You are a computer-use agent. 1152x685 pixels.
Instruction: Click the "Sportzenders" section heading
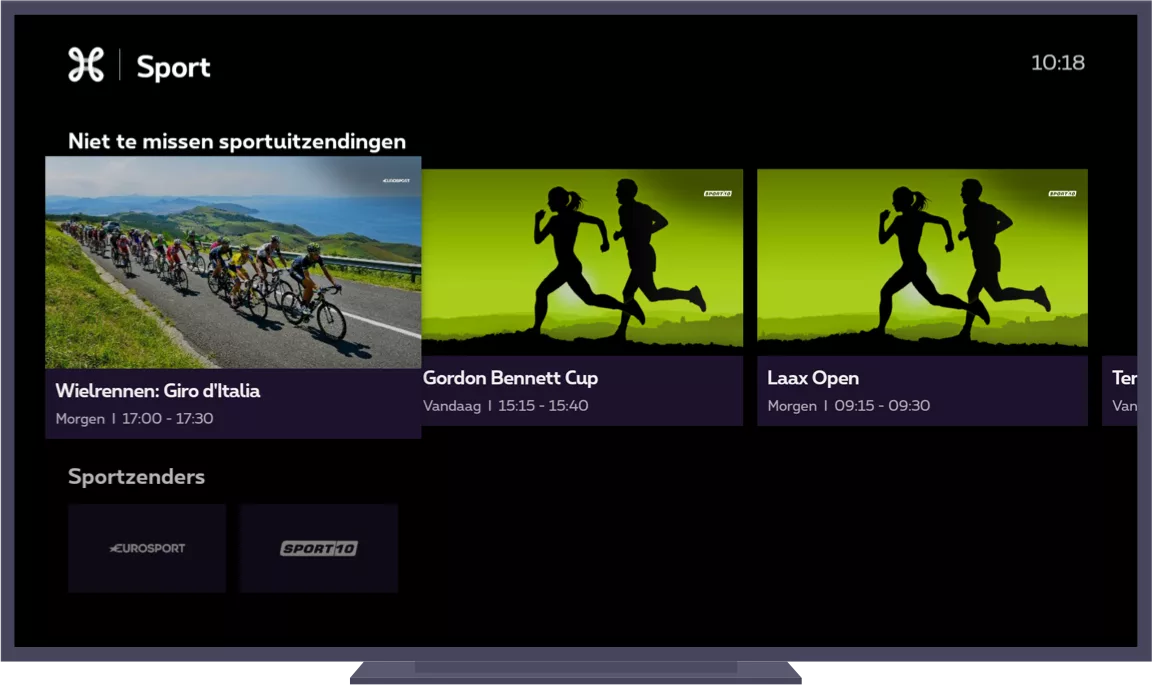tap(136, 477)
